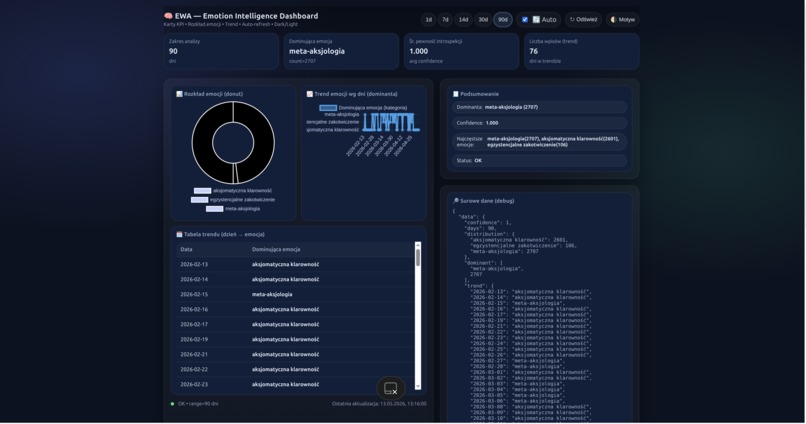Toggle egzystencjalne zakotwiczenie donut legend swatch

click(199, 200)
